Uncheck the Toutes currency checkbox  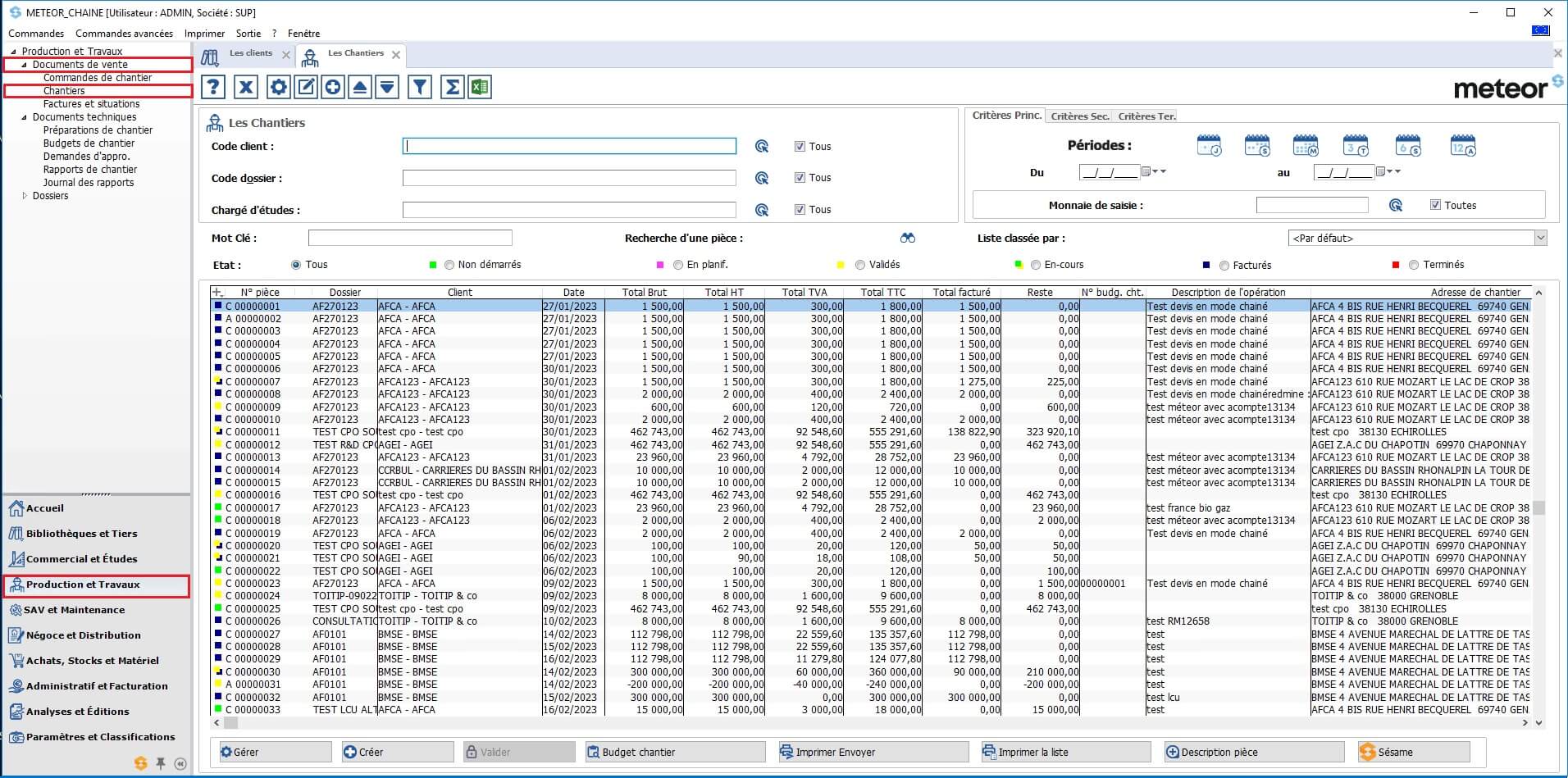coord(1435,205)
